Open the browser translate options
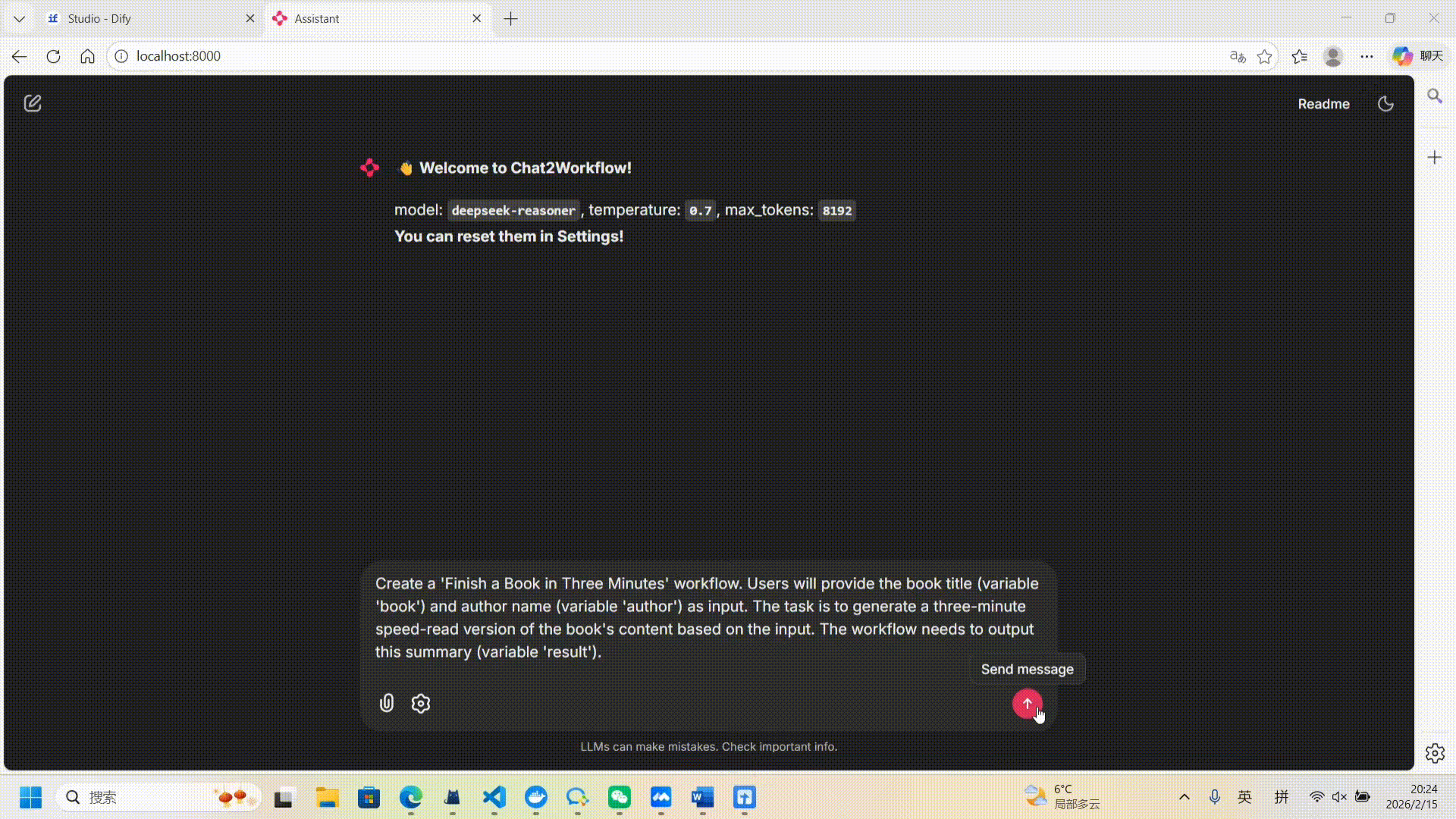1456x819 pixels. [x=1238, y=56]
